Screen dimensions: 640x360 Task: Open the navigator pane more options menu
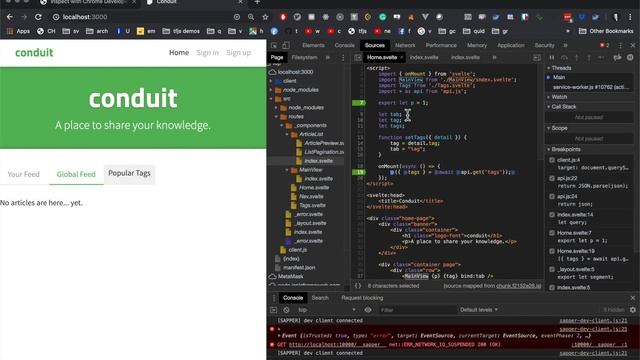click(343, 58)
